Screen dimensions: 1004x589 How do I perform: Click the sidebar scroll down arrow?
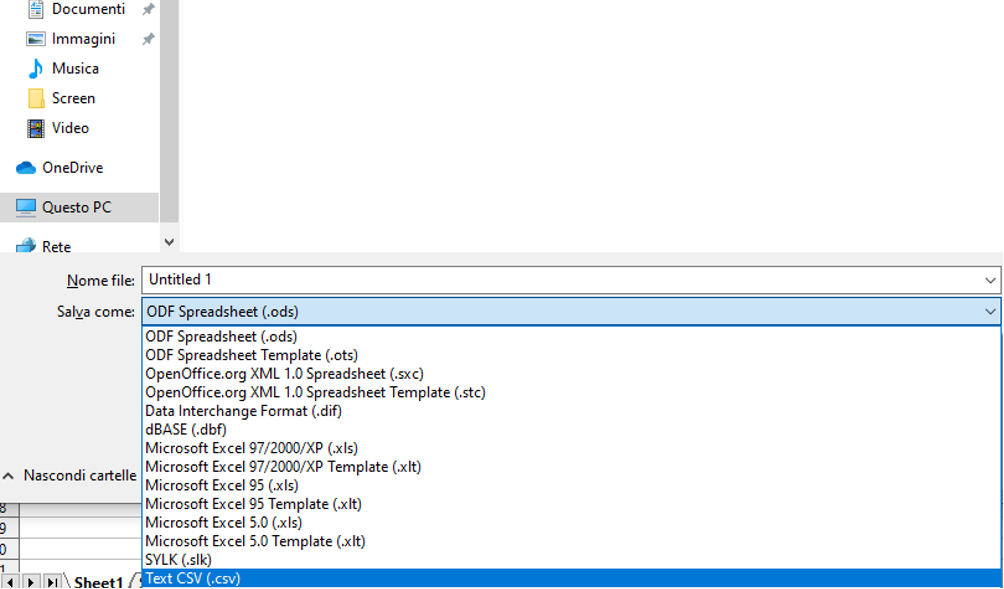[169, 242]
